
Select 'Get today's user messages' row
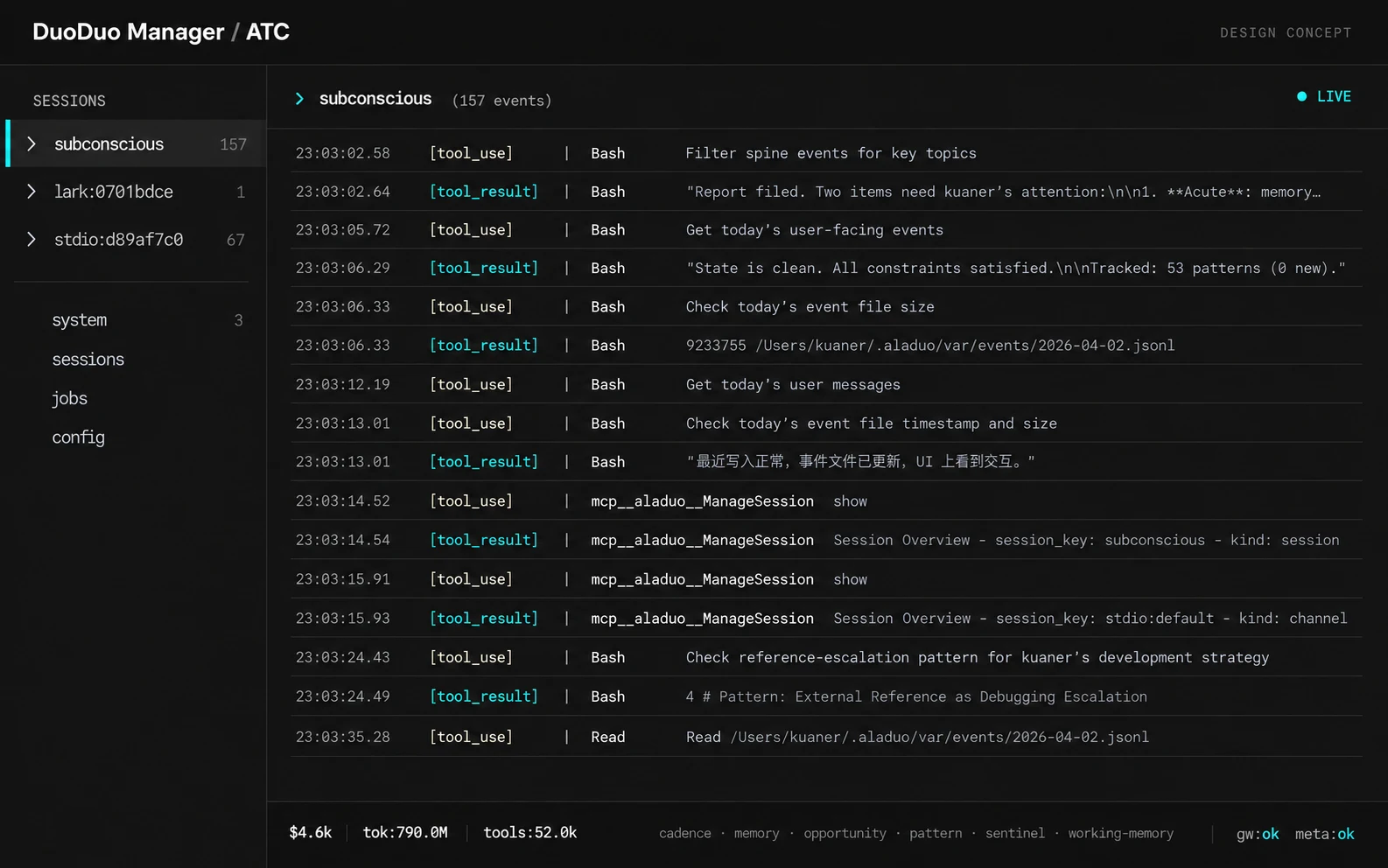826,384
